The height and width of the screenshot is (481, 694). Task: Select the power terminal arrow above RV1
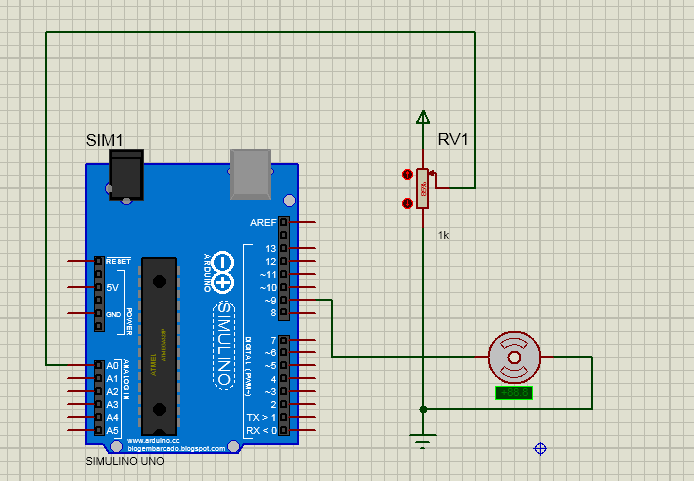[x=423, y=117]
